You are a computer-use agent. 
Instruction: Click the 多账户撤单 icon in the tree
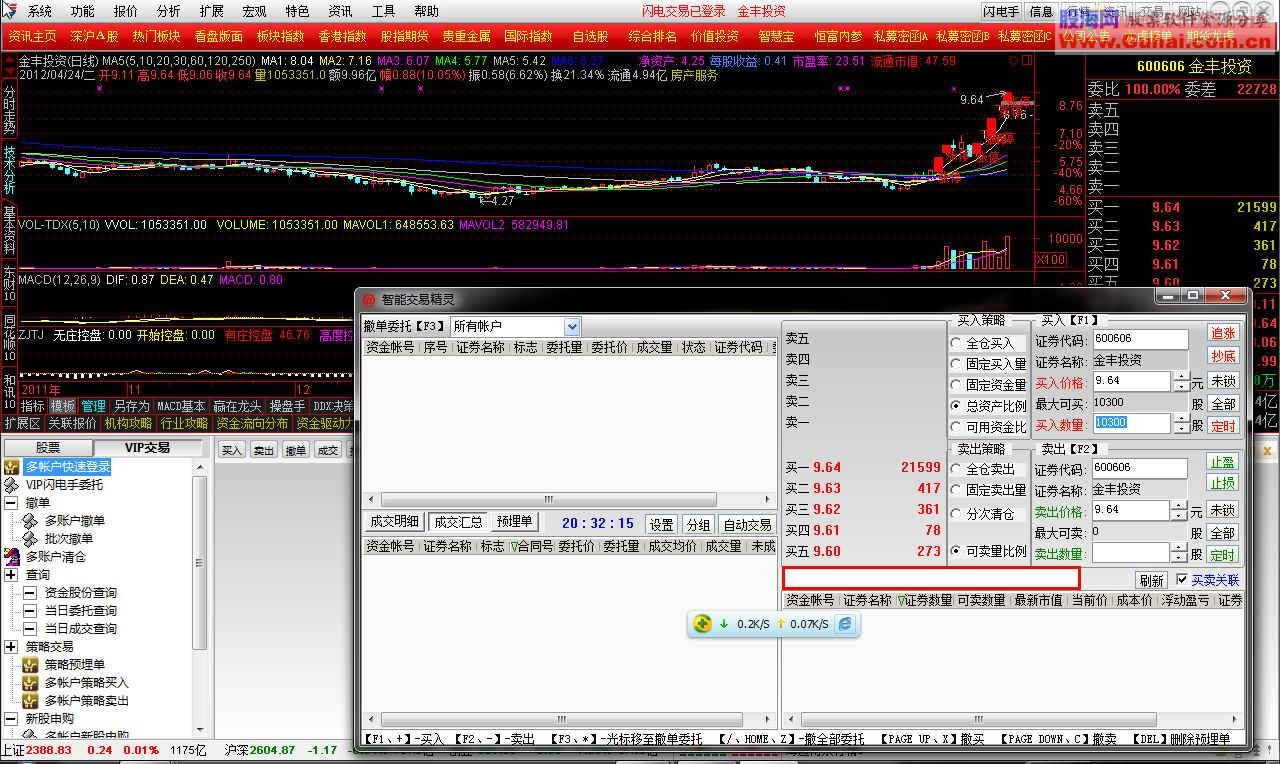point(30,521)
